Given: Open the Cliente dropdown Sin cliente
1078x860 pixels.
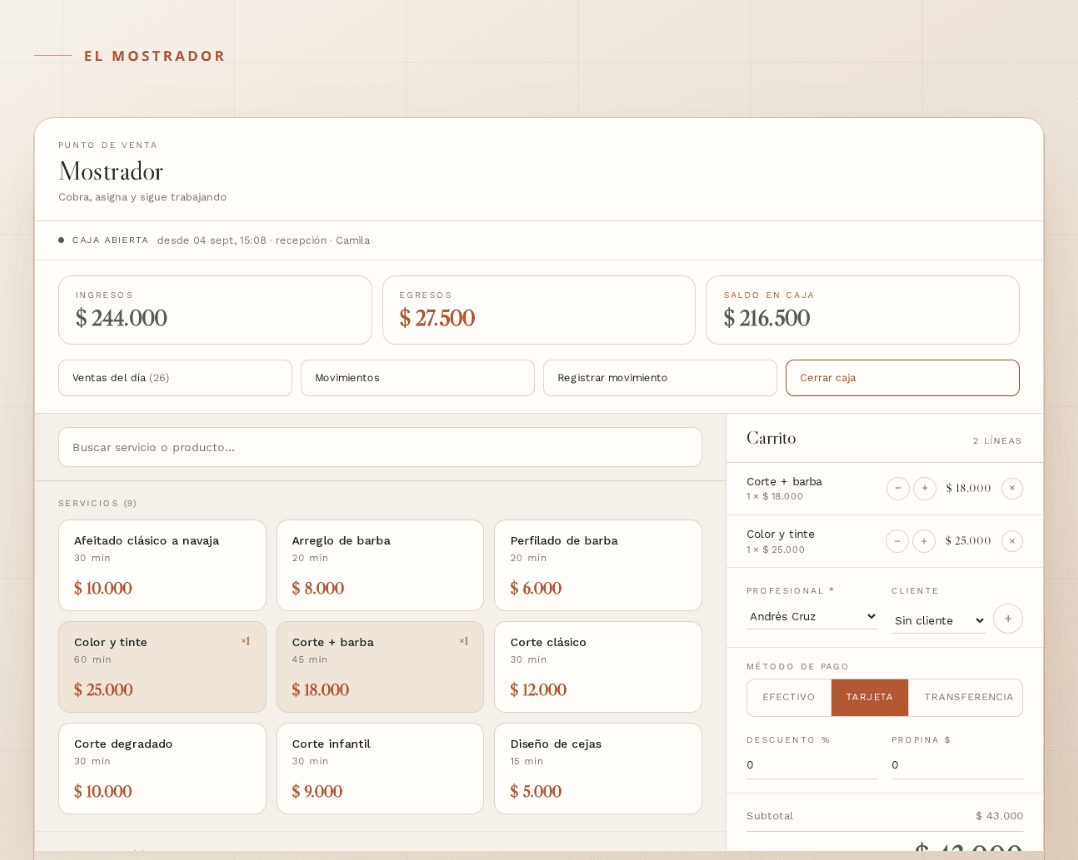Looking at the screenshot, I should [938, 620].
